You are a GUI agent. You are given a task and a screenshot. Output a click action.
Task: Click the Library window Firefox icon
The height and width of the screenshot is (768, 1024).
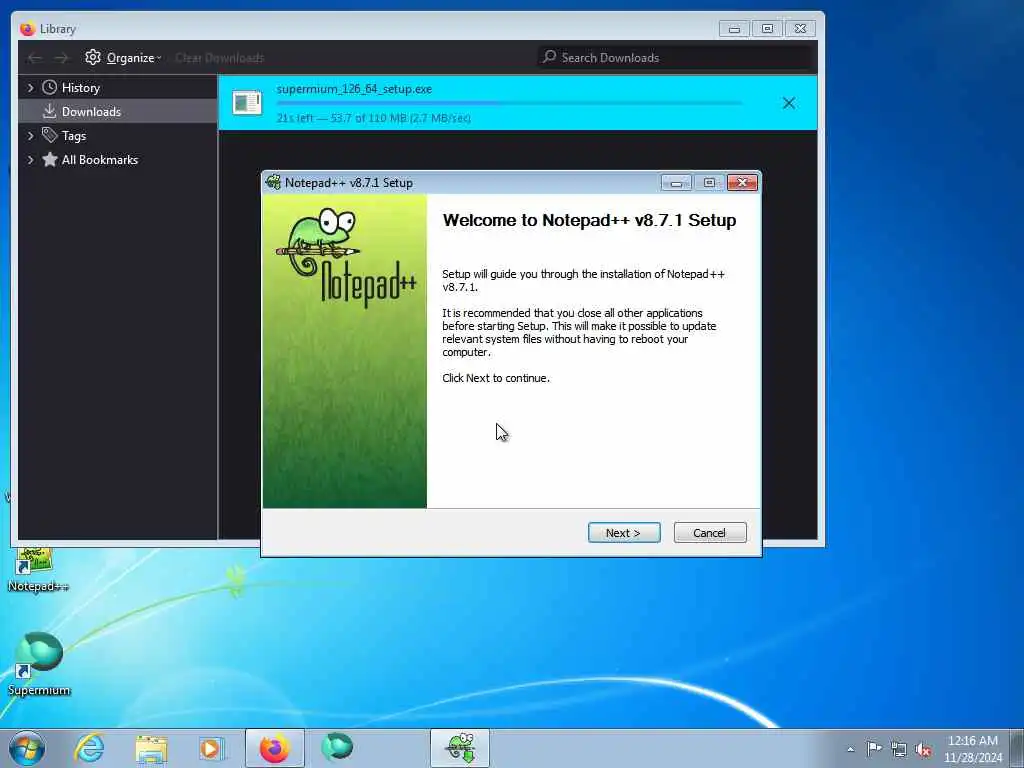(x=27, y=29)
